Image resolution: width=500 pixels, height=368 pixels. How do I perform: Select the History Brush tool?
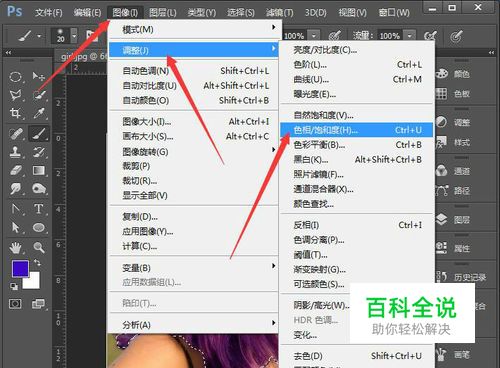[39, 152]
